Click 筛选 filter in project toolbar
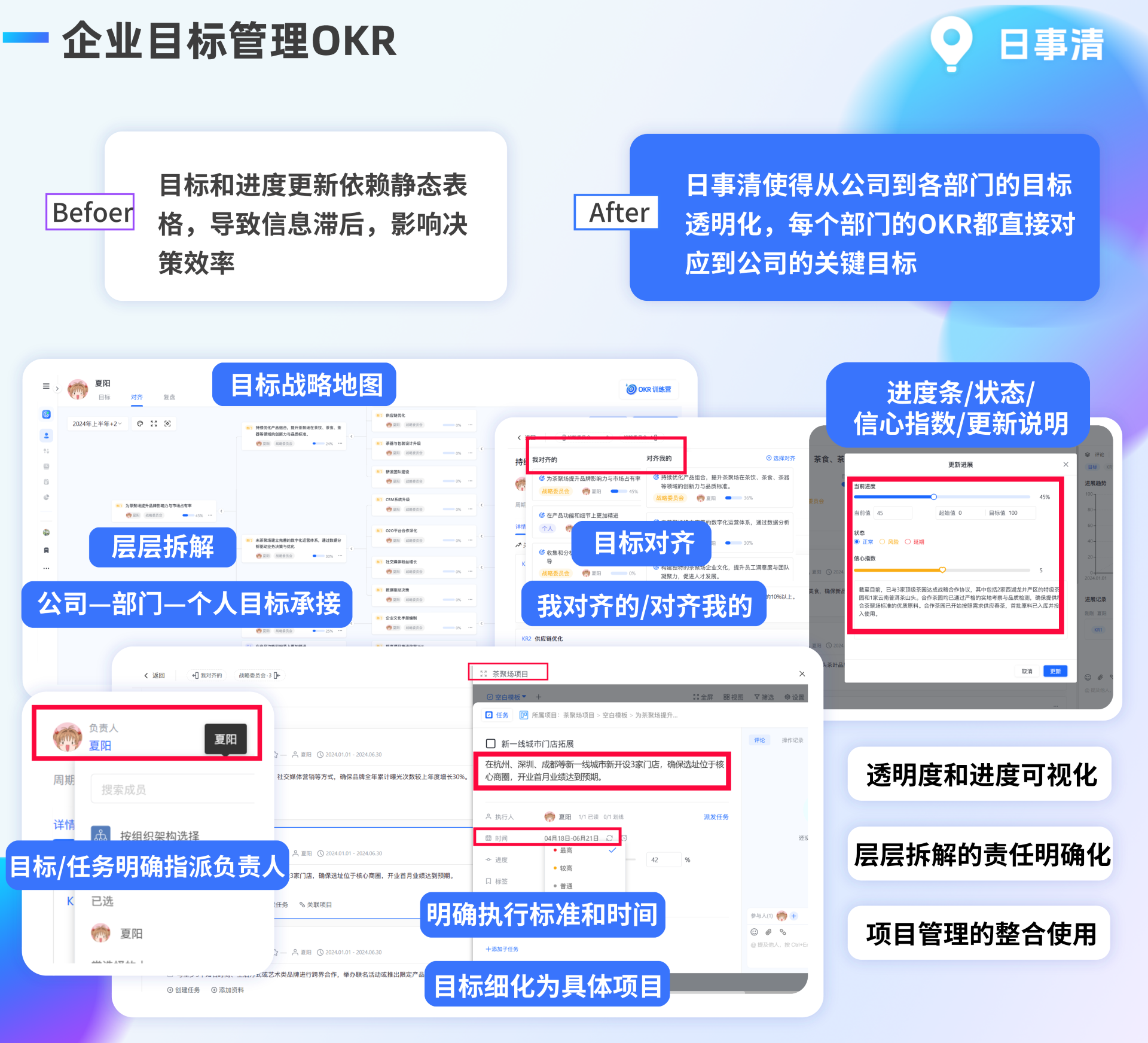 tap(764, 697)
